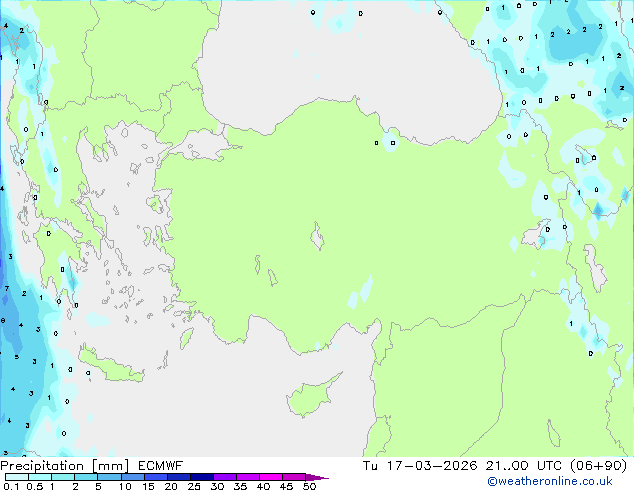The height and width of the screenshot is (490, 634).
Task: Click the 'ECMWF' model label
Action: [x=161, y=466]
